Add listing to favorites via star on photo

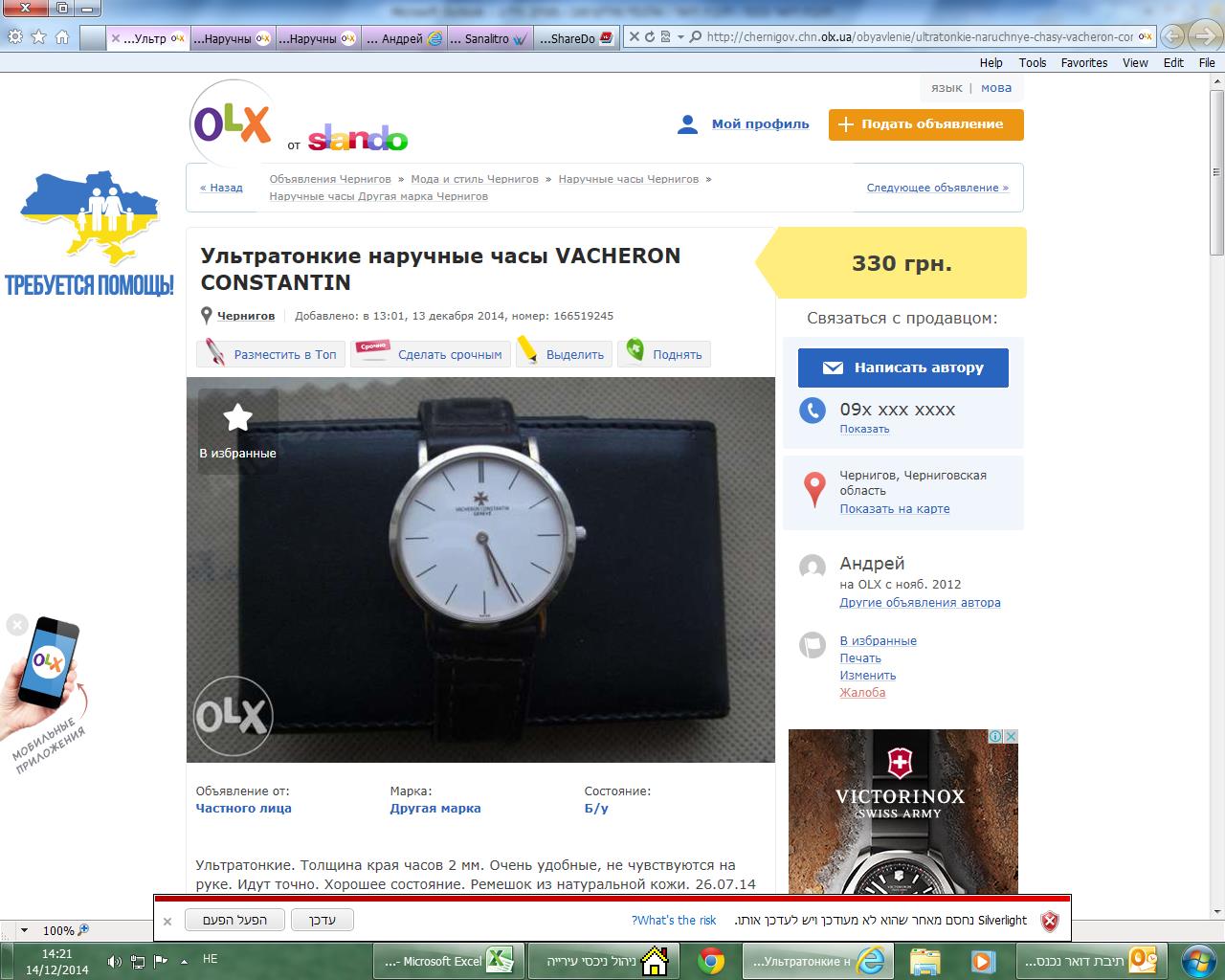tap(237, 417)
